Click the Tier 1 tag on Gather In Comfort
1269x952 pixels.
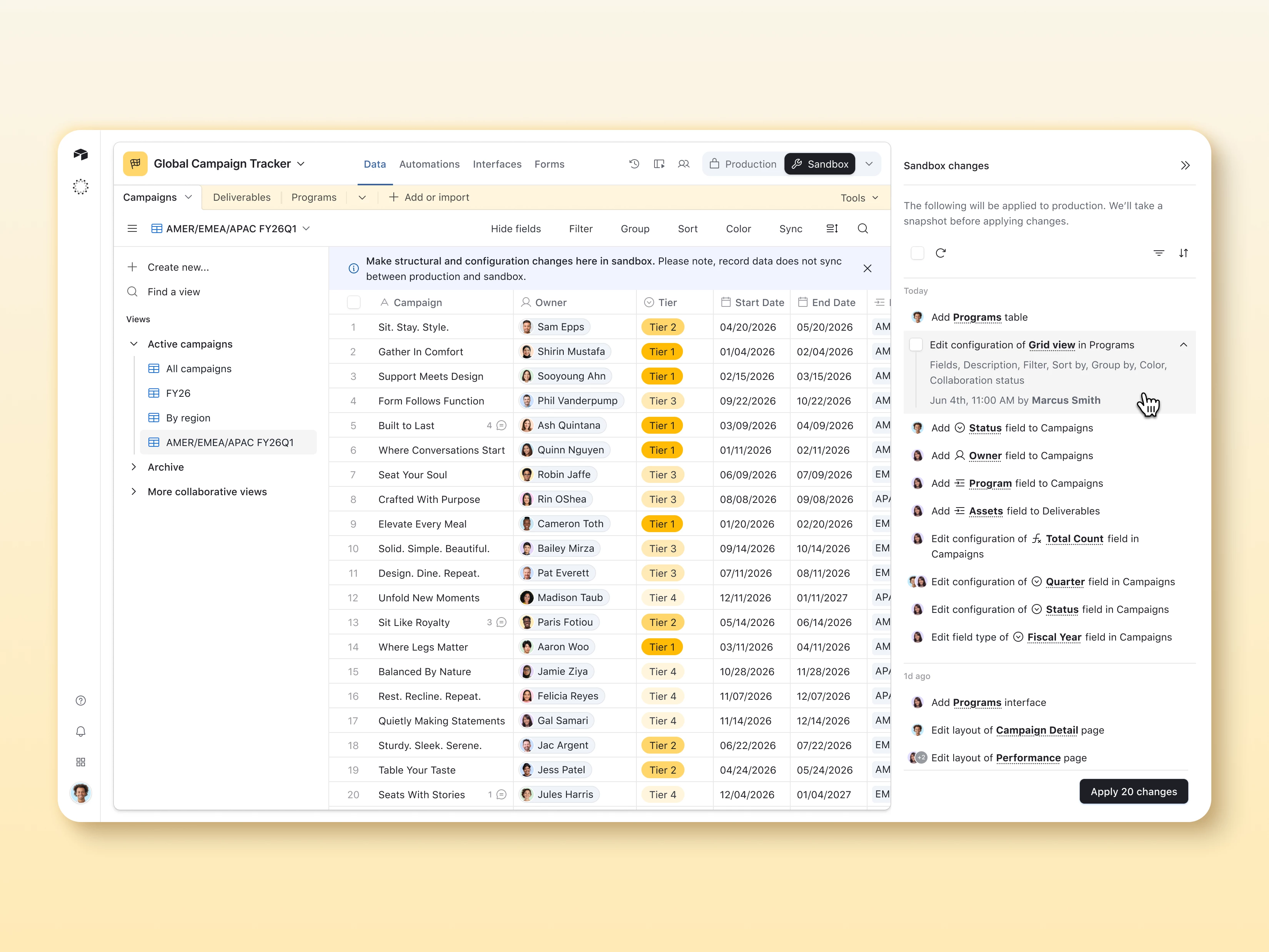pyautogui.click(x=661, y=351)
